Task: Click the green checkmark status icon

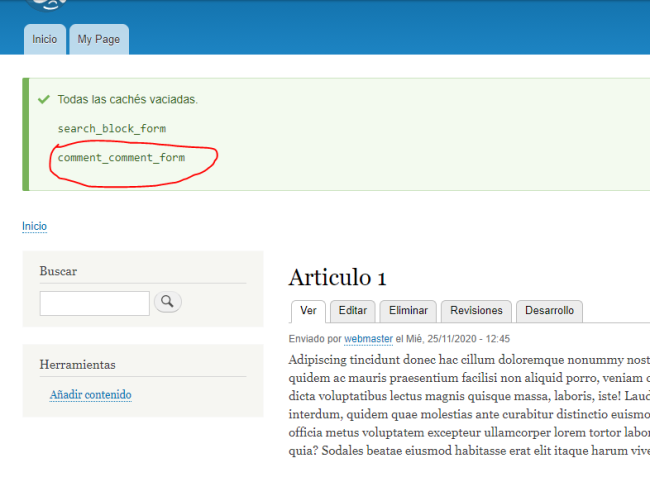Action: [44, 99]
